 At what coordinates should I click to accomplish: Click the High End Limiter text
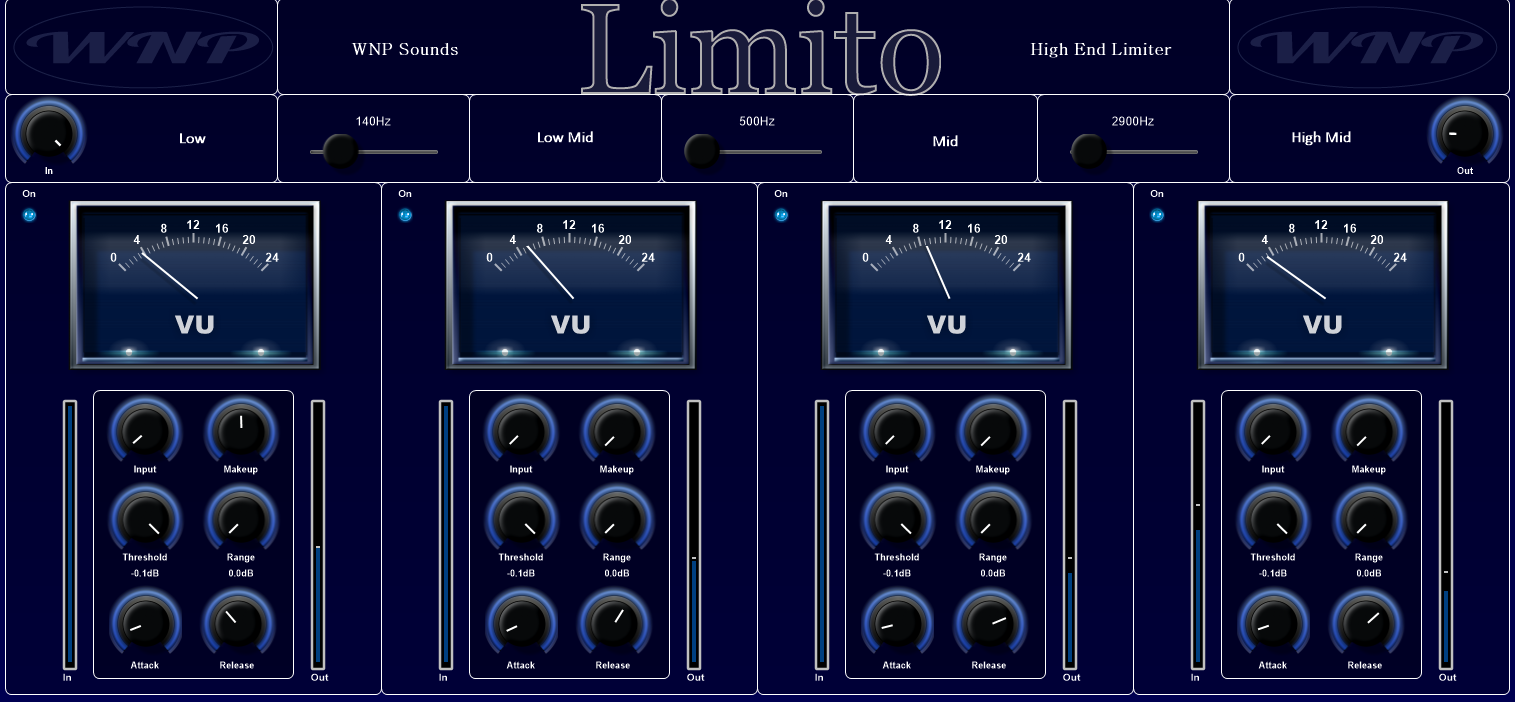coord(1100,49)
